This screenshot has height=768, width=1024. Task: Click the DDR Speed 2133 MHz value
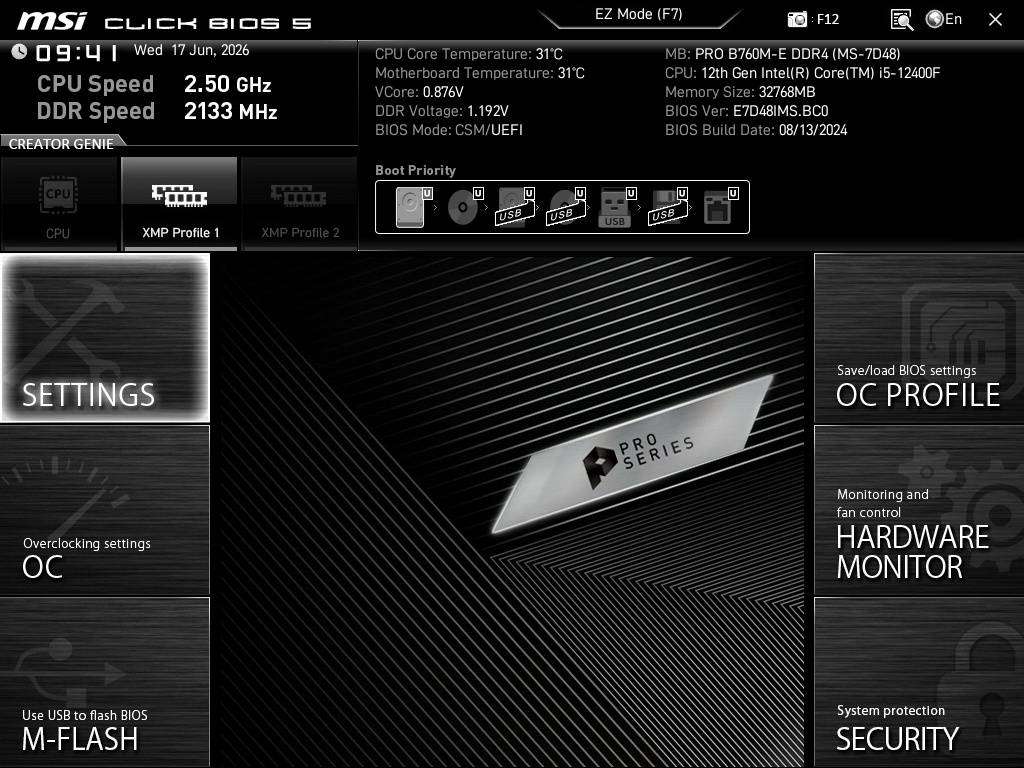click(x=231, y=111)
